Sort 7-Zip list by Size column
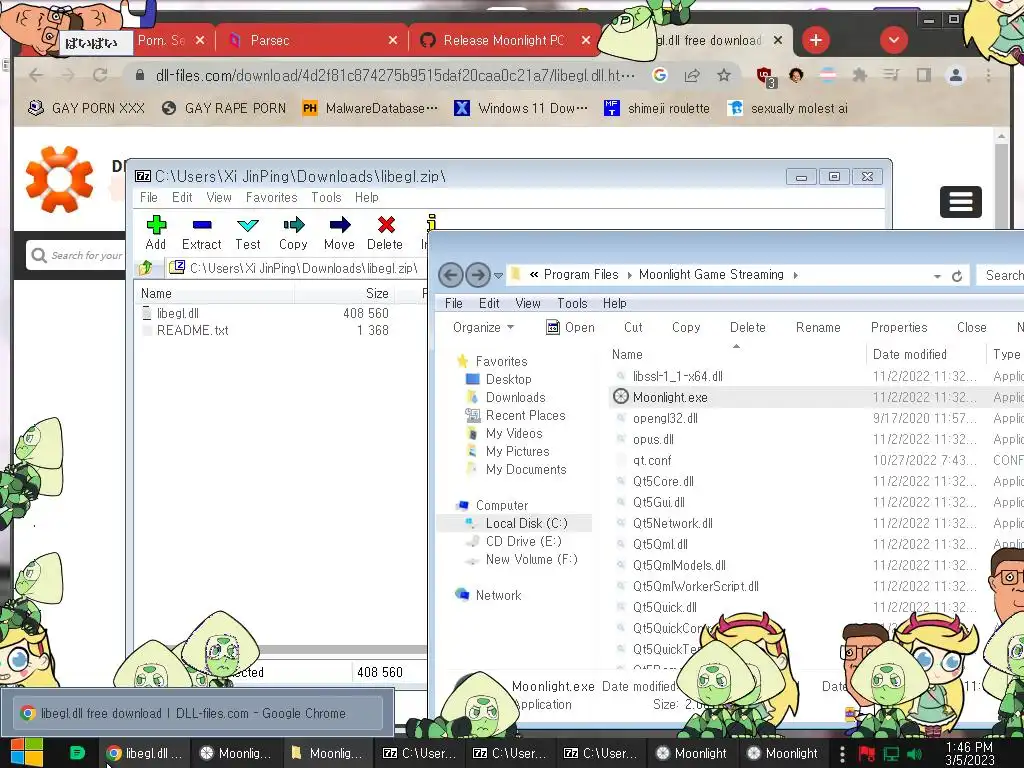Screen dimensions: 1024x768 point(377,293)
